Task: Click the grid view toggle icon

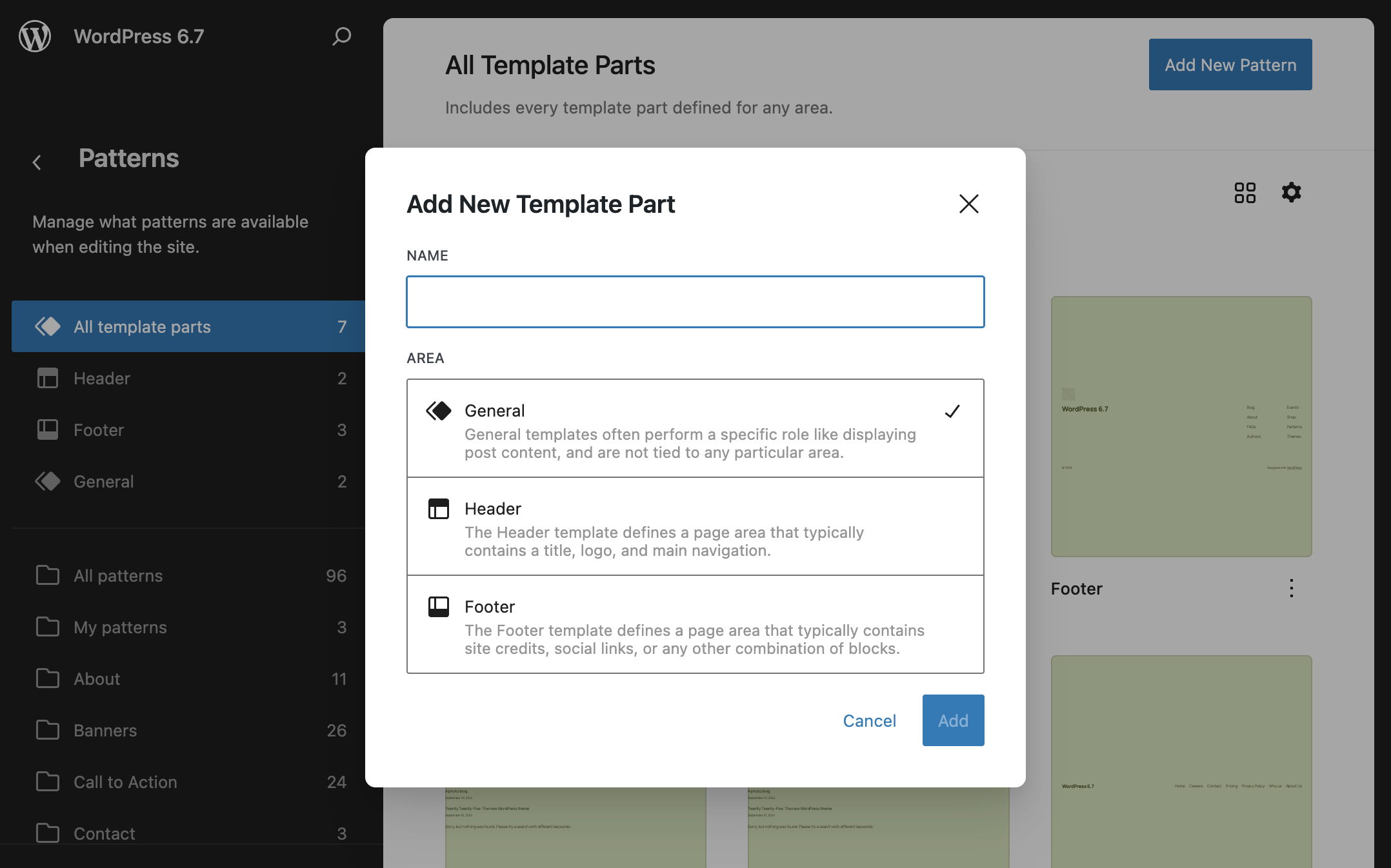Action: pos(1245,192)
